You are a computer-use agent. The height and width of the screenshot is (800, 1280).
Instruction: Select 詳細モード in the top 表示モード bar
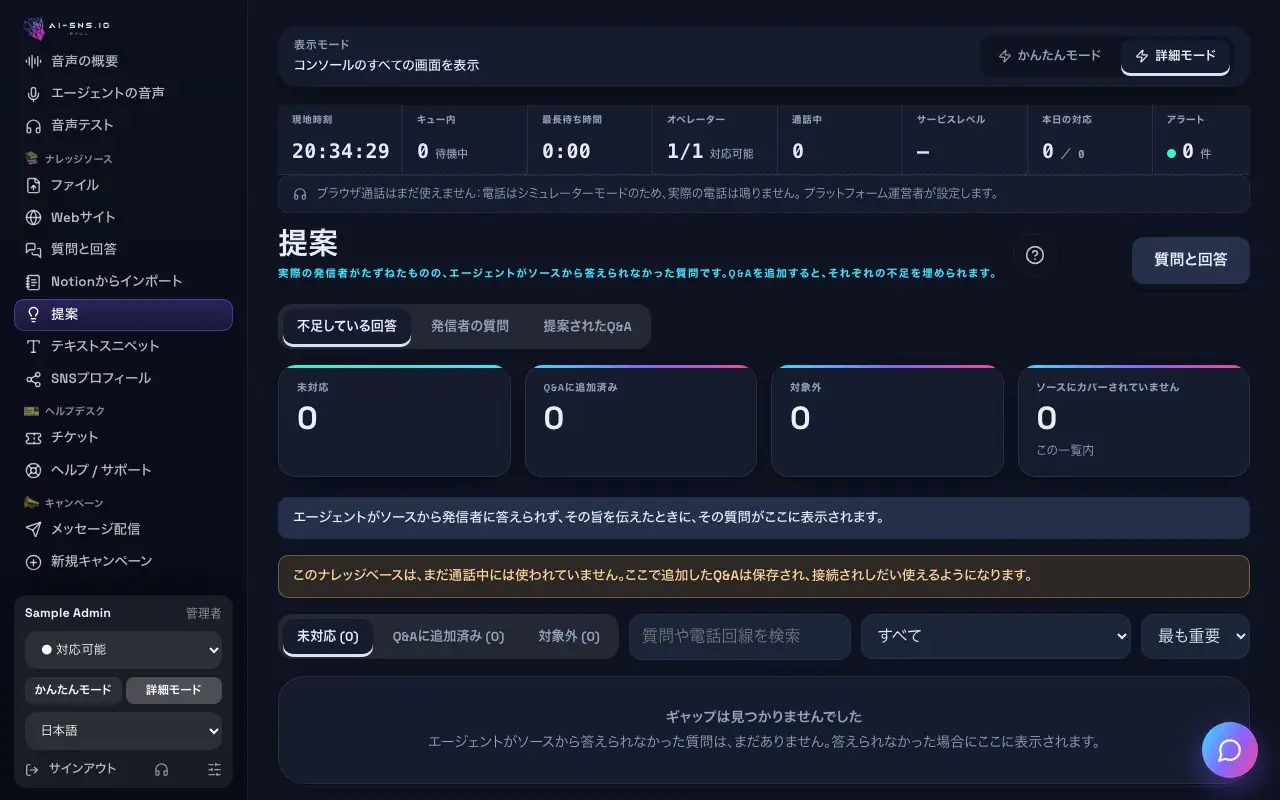pos(1176,56)
